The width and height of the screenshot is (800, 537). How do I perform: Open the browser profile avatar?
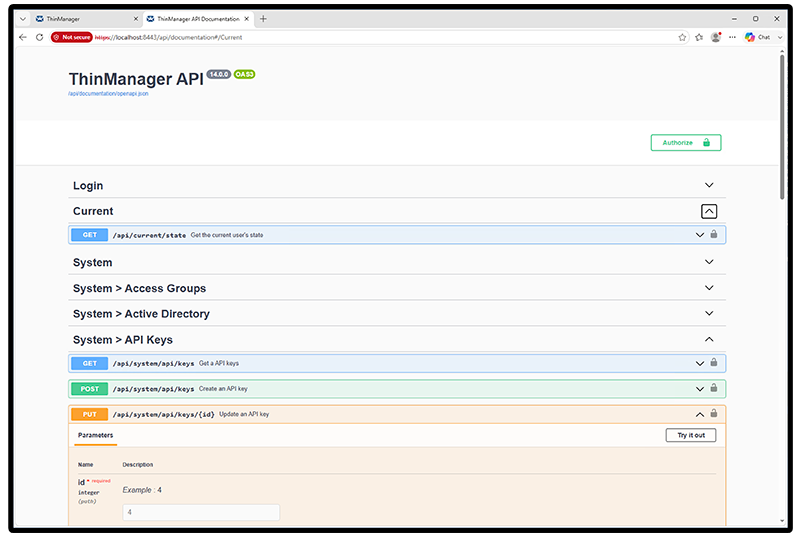pos(716,37)
